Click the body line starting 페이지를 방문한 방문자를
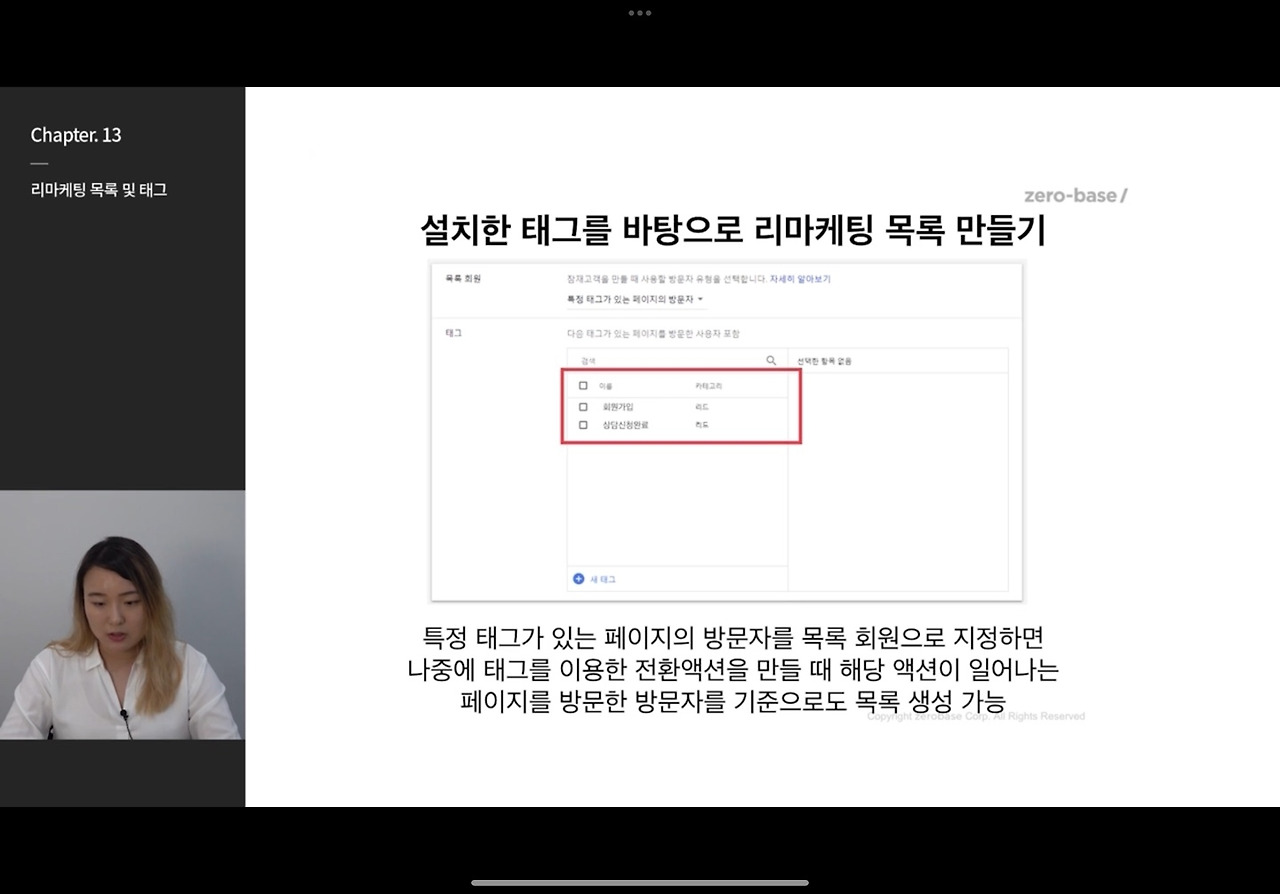The width and height of the screenshot is (1280, 894). 733,700
